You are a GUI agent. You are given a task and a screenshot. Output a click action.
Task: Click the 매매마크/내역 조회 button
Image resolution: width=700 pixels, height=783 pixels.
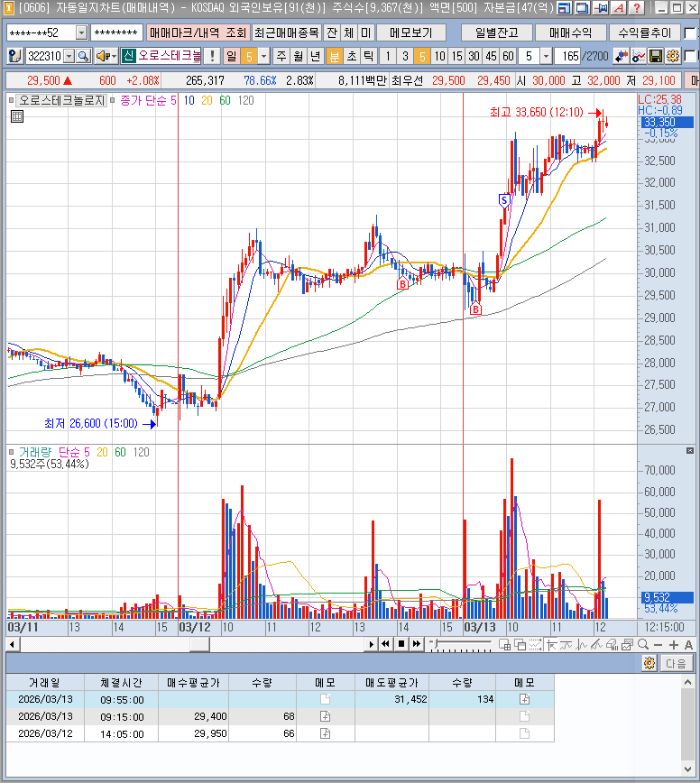click(198, 33)
